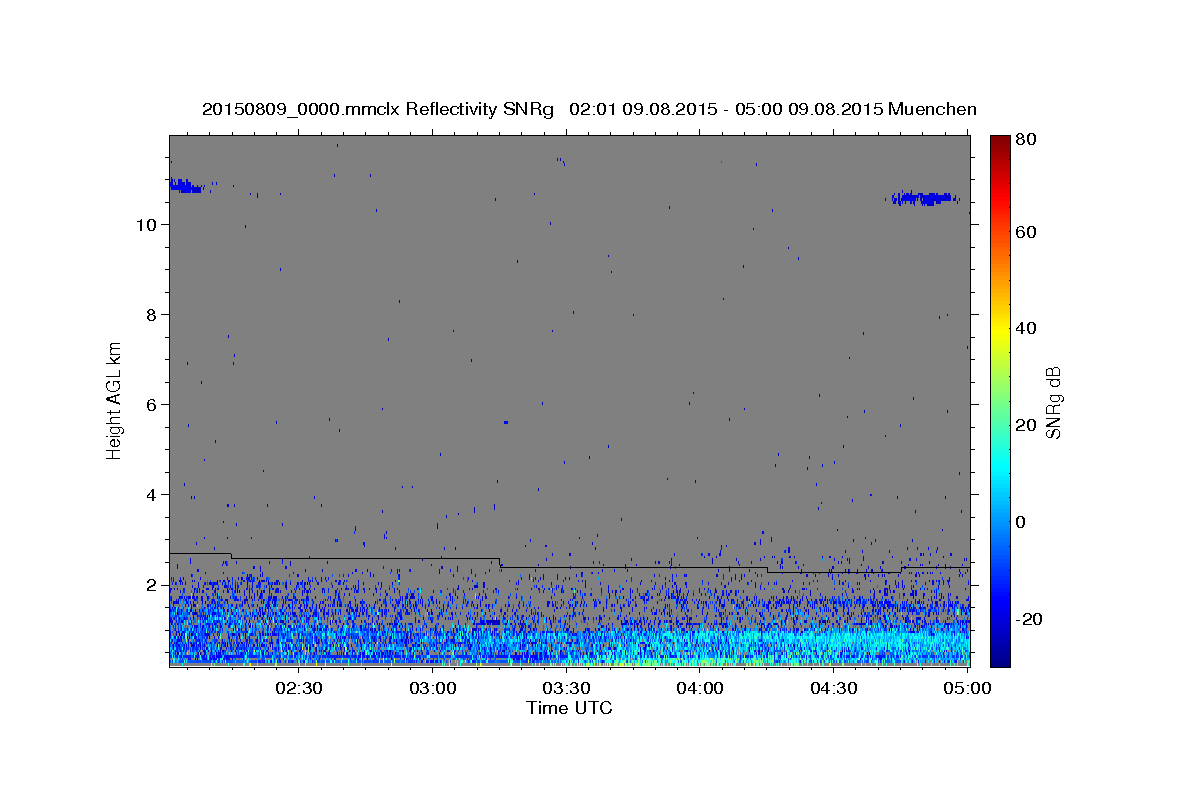Click the 'SNRg dB' colorbar label

tap(1053, 402)
